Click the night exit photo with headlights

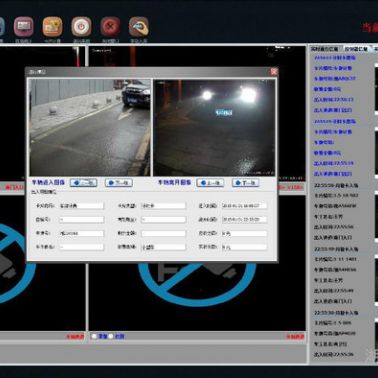coord(214,128)
